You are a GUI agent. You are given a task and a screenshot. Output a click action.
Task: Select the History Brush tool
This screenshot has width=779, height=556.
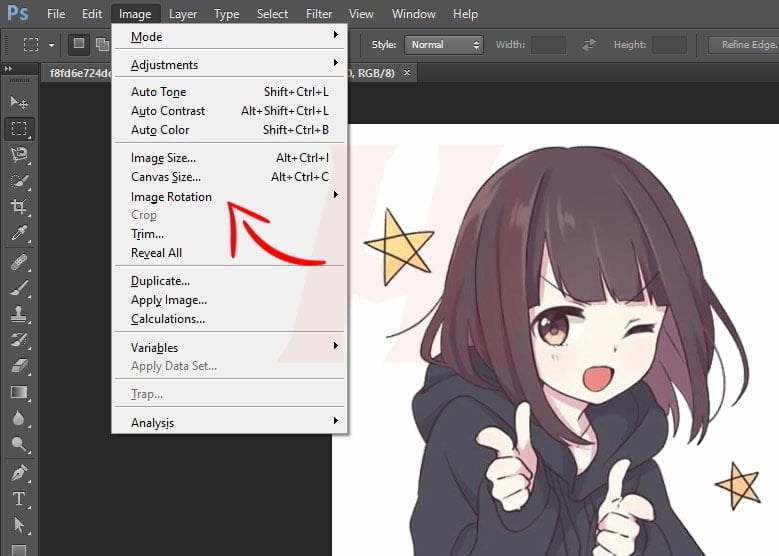[19, 340]
